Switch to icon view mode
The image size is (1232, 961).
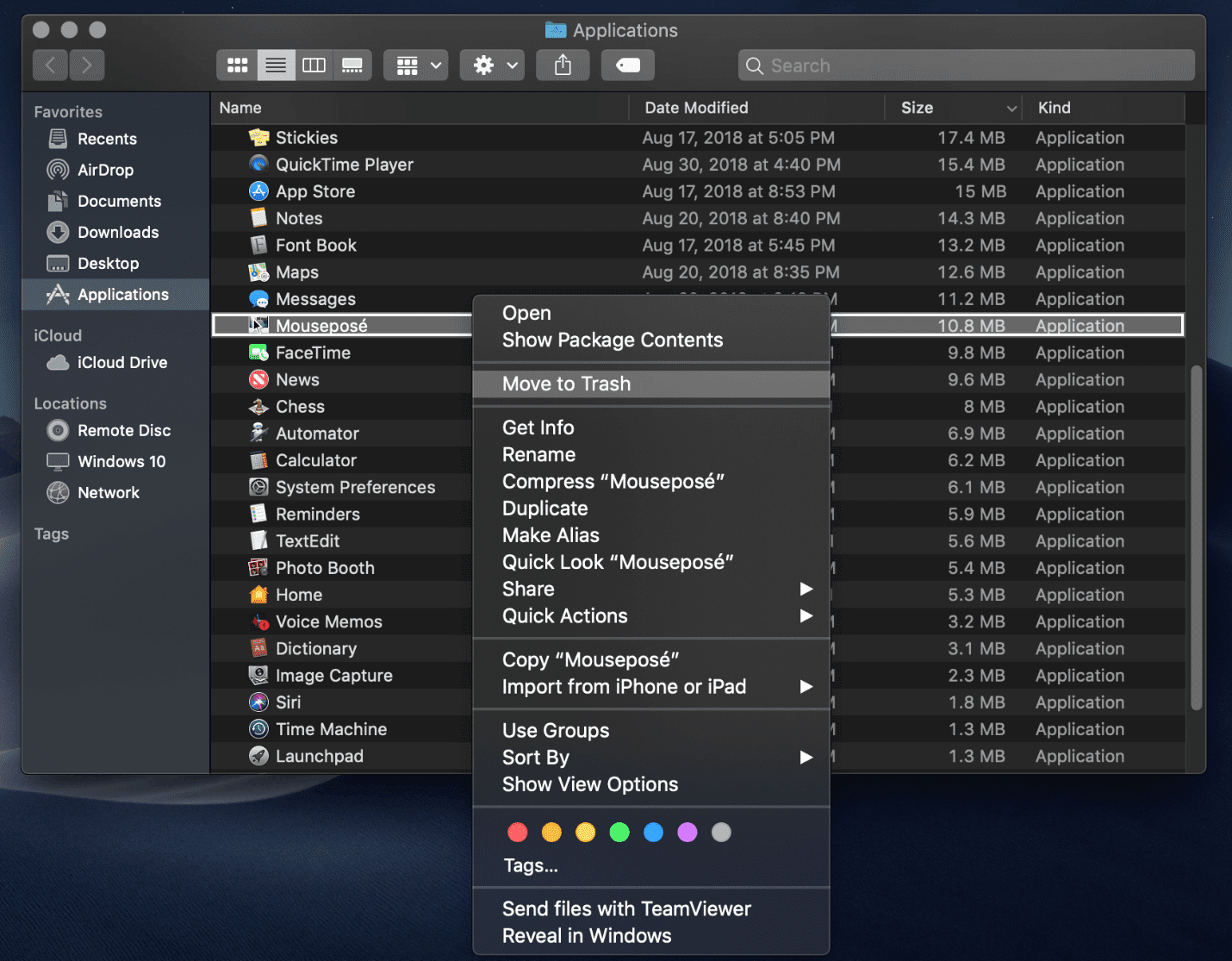coord(237,65)
